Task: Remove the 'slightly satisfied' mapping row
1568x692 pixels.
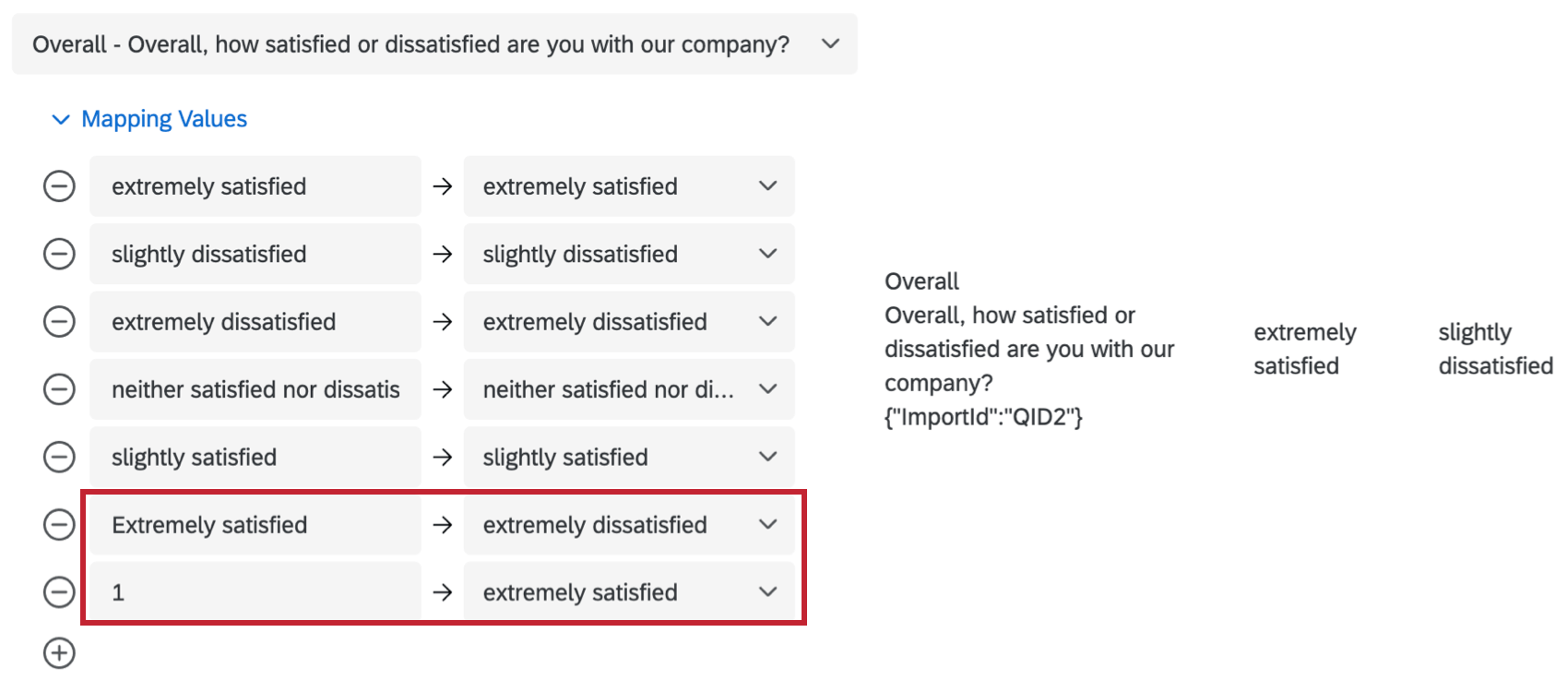Action: (x=59, y=457)
